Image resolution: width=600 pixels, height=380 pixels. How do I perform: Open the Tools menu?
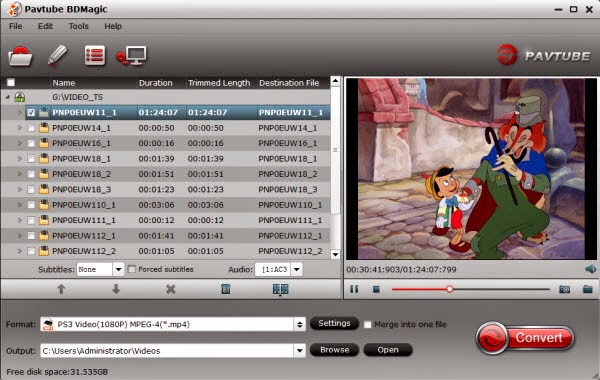(78, 26)
